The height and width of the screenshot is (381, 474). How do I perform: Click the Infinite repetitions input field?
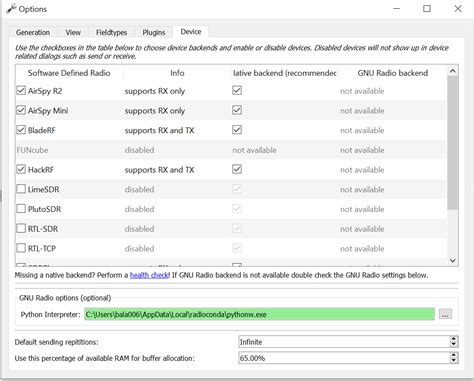click(x=344, y=342)
